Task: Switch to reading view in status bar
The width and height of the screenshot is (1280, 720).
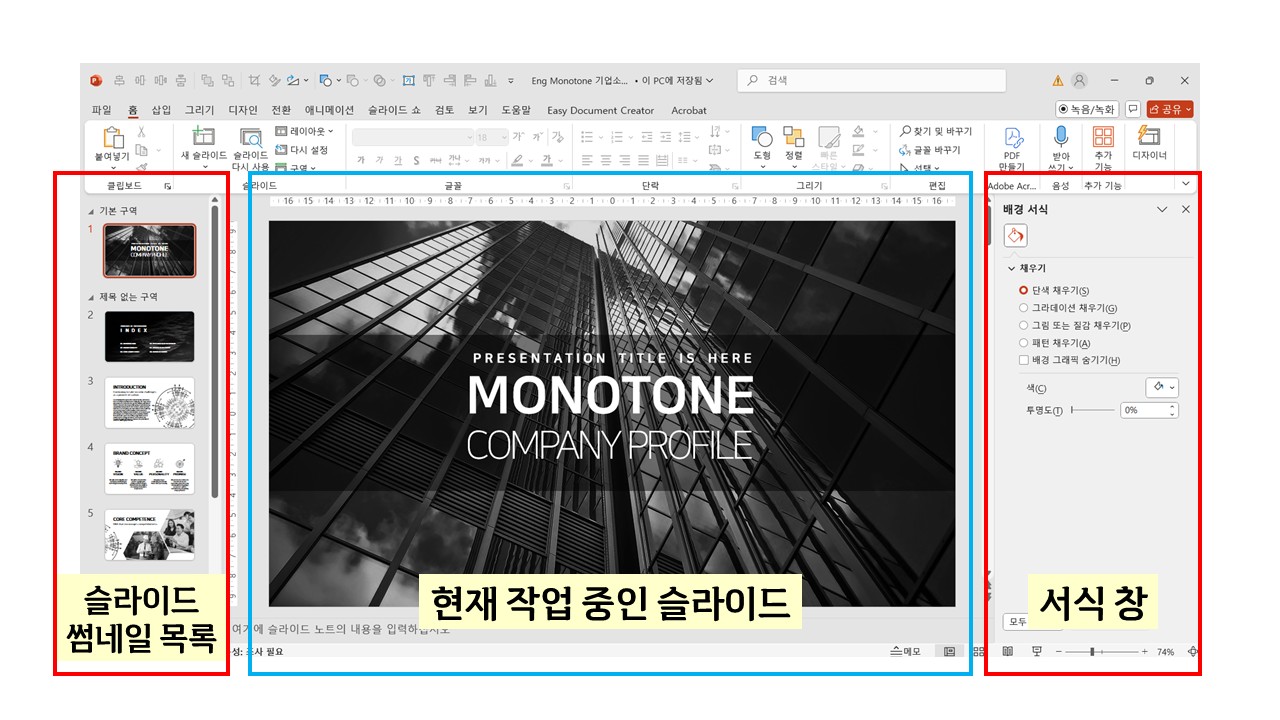Action: [1008, 651]
